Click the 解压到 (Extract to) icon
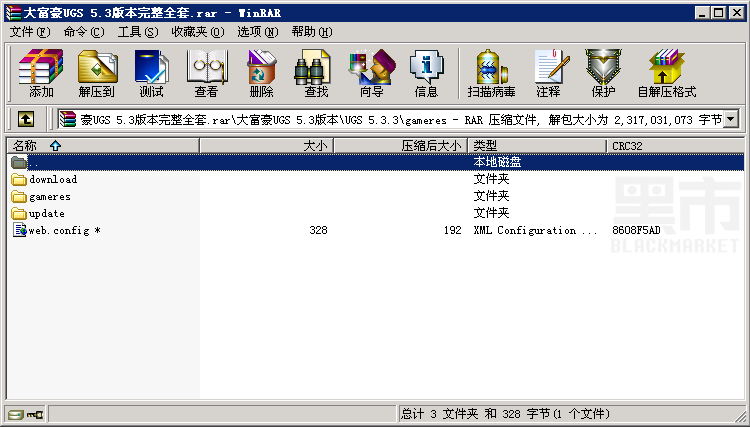Screen dimensions: 750x427 click(x=97, y=73)
